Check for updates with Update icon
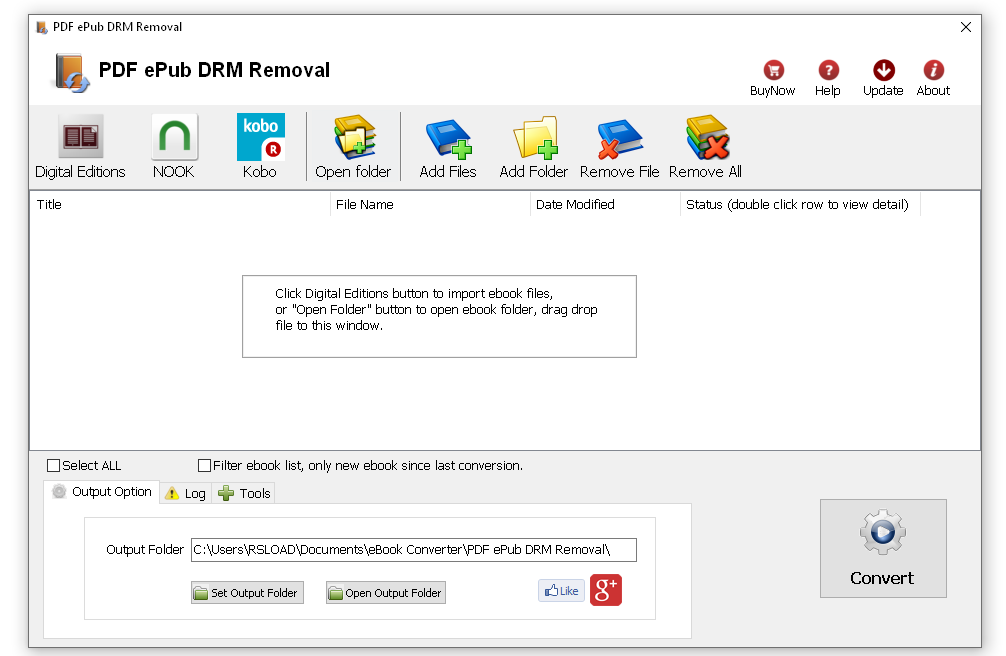Viewport: 1006px width, 656px height. click(882, 70)
